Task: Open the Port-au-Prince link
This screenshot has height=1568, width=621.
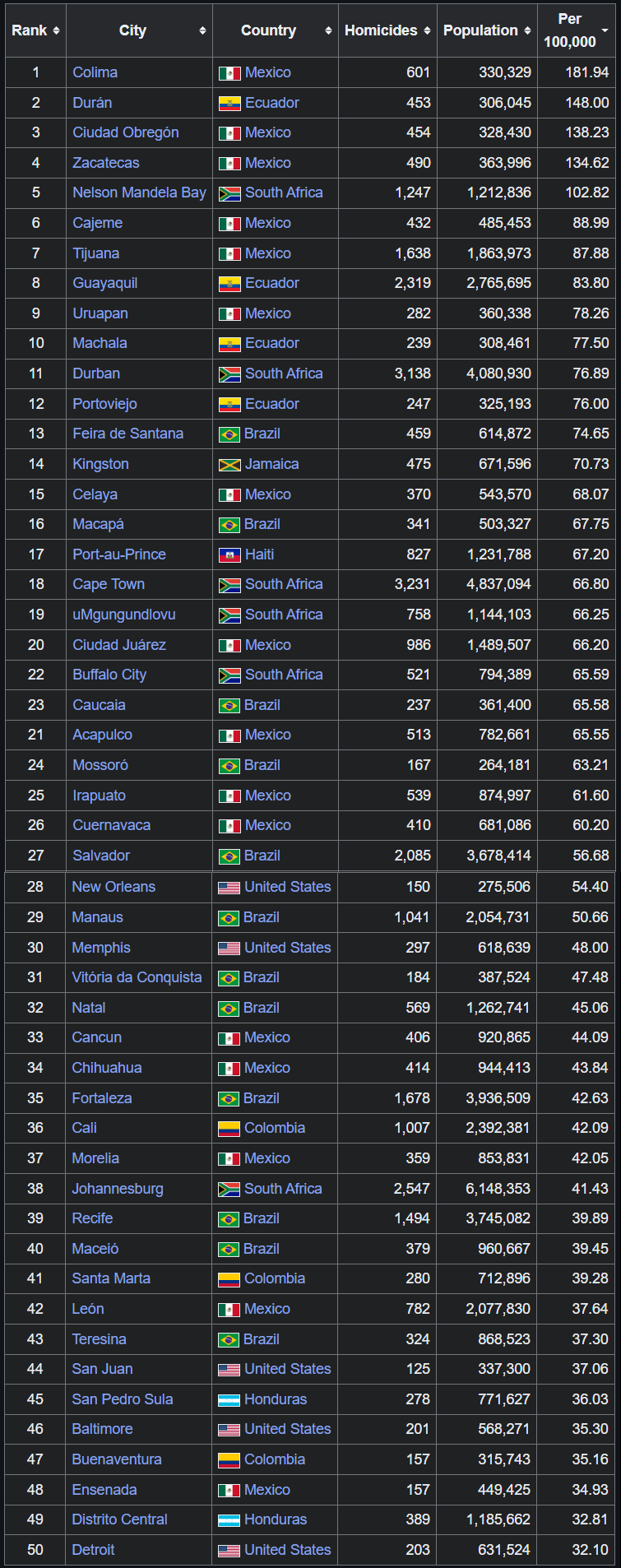Action: tap(119, 554)
